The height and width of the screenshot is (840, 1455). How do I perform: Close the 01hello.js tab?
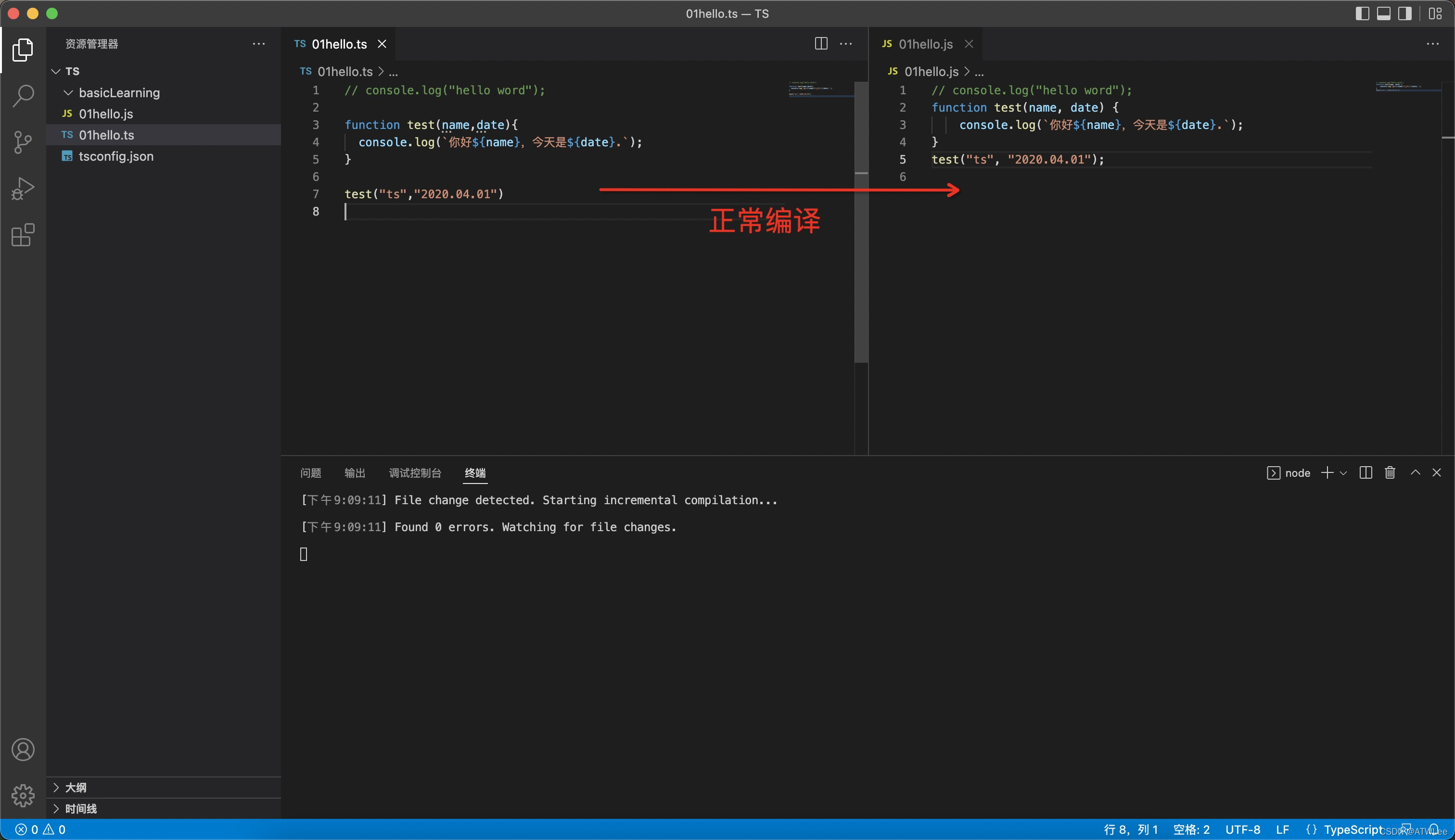pos(969,44)
